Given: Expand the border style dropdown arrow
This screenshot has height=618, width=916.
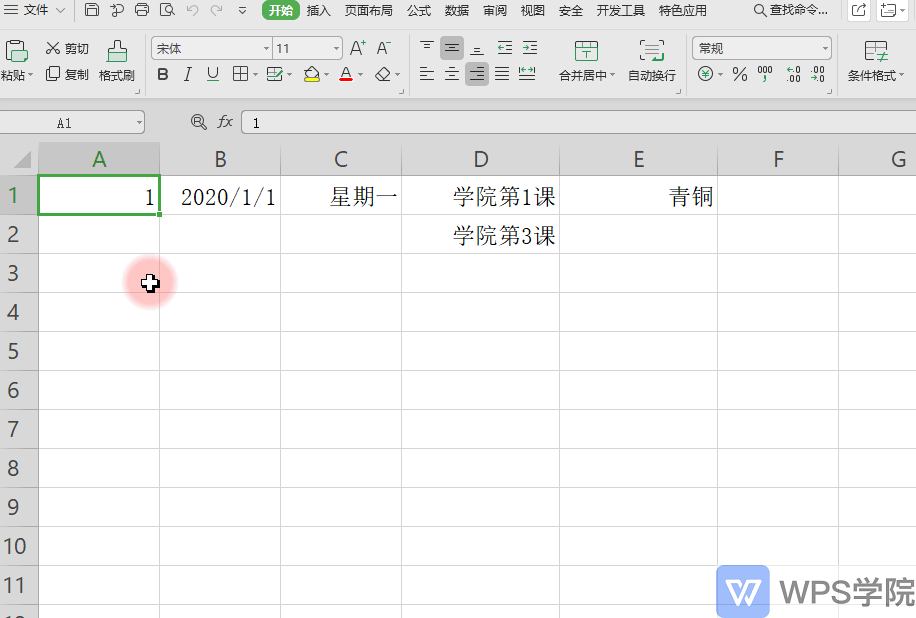Looking at the screenshot, I should (255, 75).
